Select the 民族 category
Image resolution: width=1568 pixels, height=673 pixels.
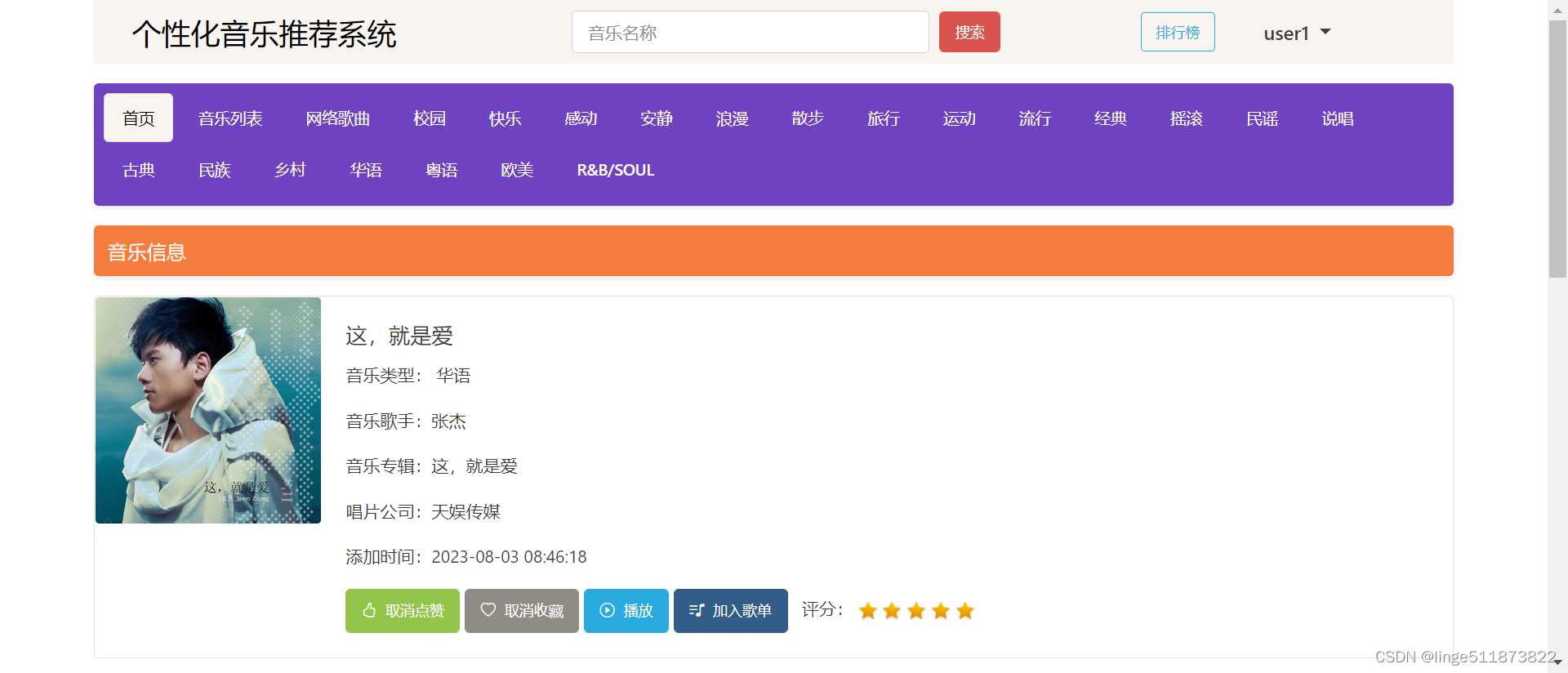click(x=215, y=169)
